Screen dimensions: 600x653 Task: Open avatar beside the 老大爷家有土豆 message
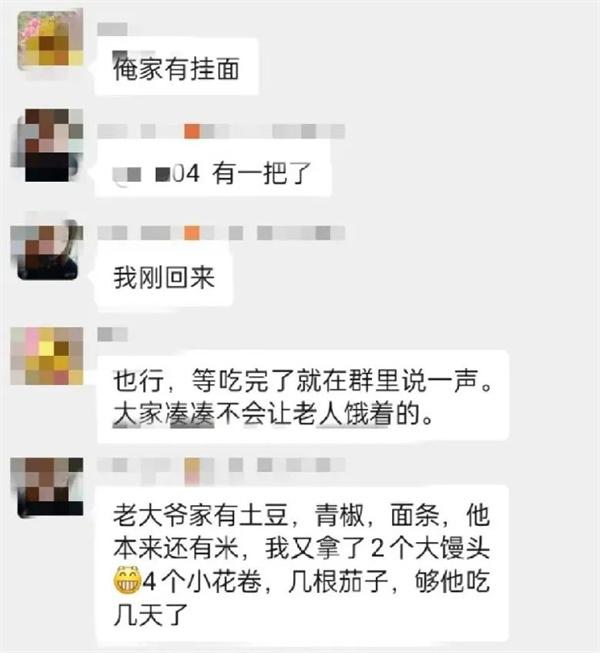point(48,487)
